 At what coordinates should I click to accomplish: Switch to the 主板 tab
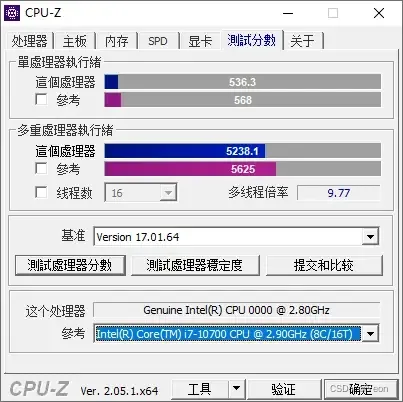[75, 41]
